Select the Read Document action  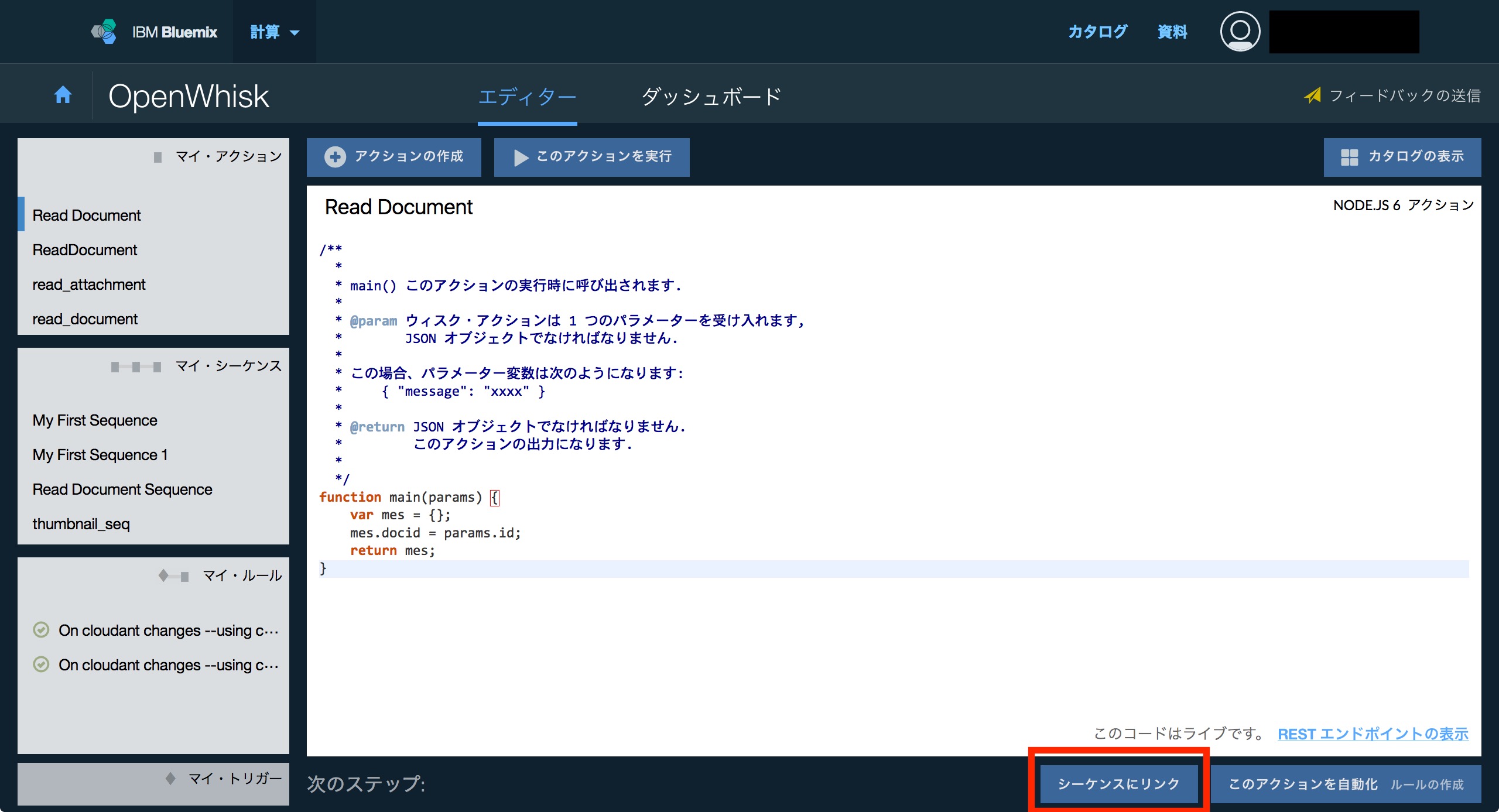[x=153, y=215]
